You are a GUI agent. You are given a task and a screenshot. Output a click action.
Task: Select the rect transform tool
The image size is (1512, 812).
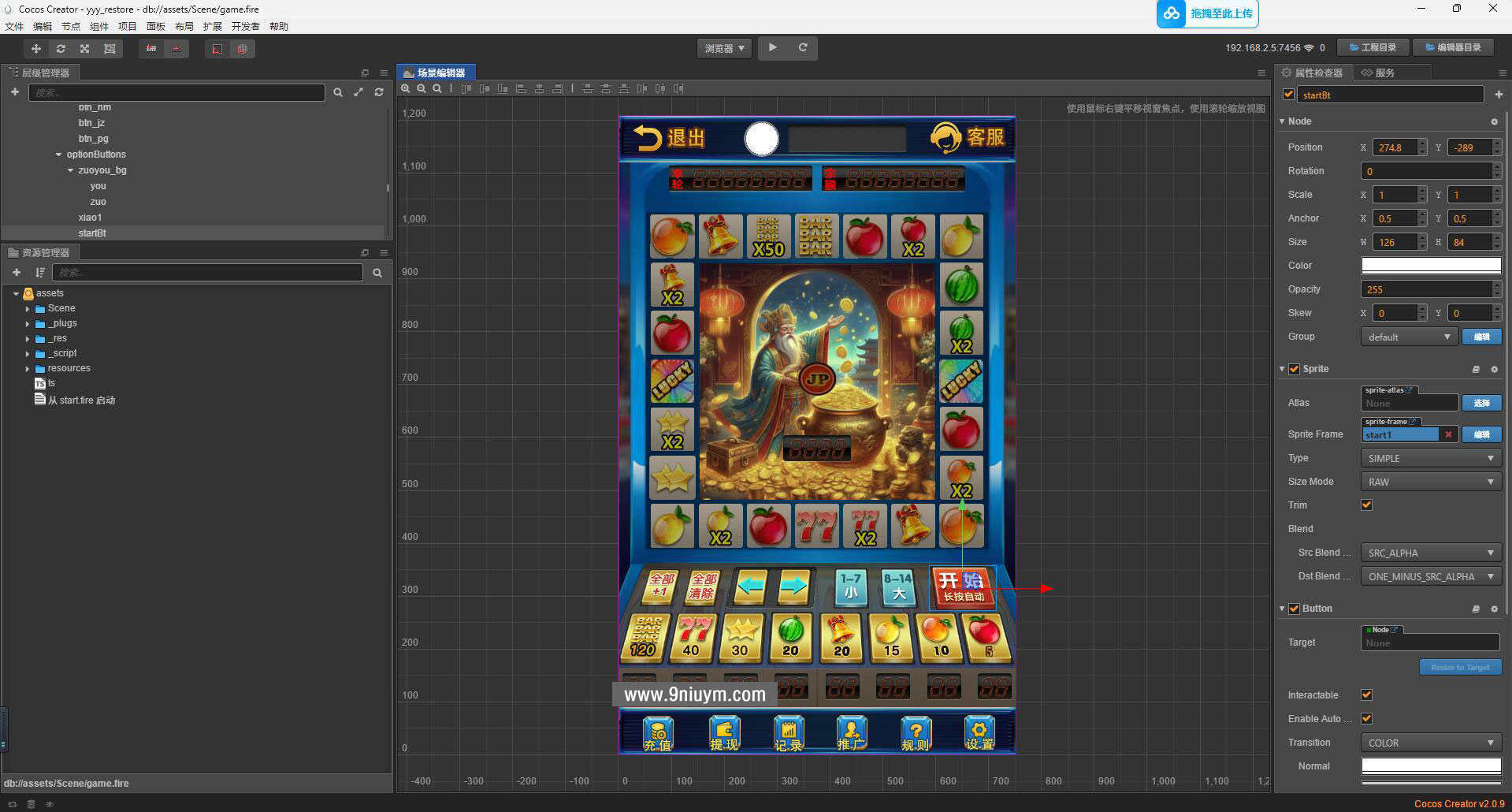pos(110,49)
